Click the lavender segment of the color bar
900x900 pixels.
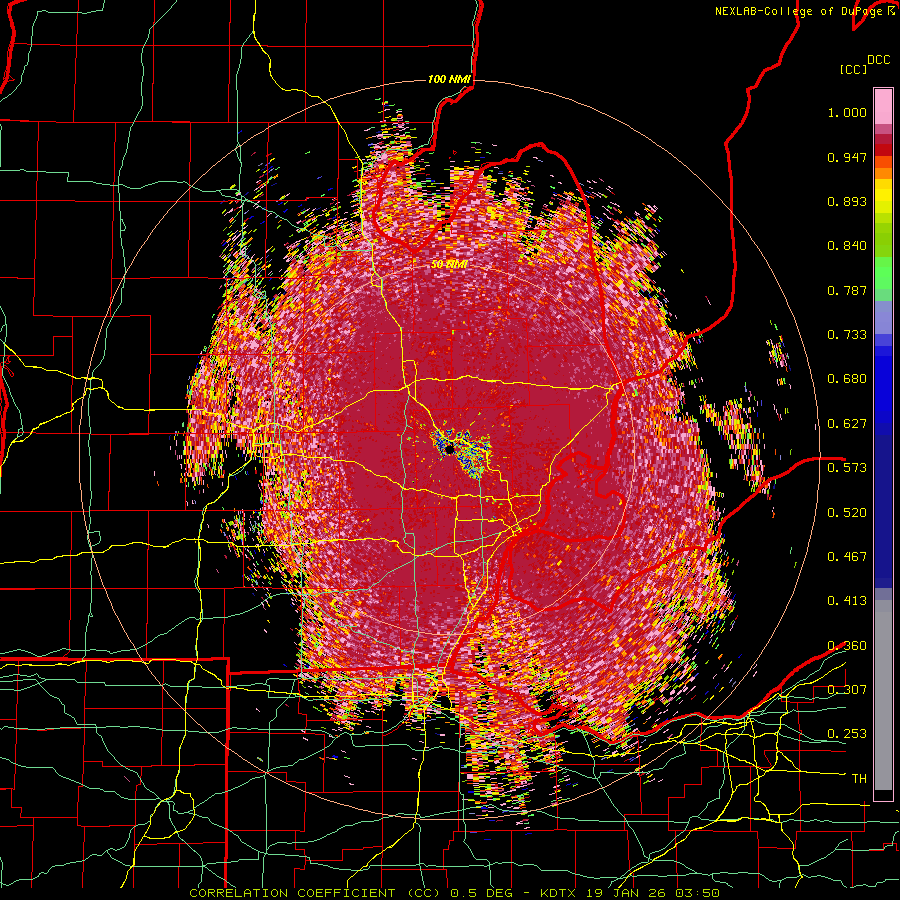pyautogui.click(x=883, y=317)
